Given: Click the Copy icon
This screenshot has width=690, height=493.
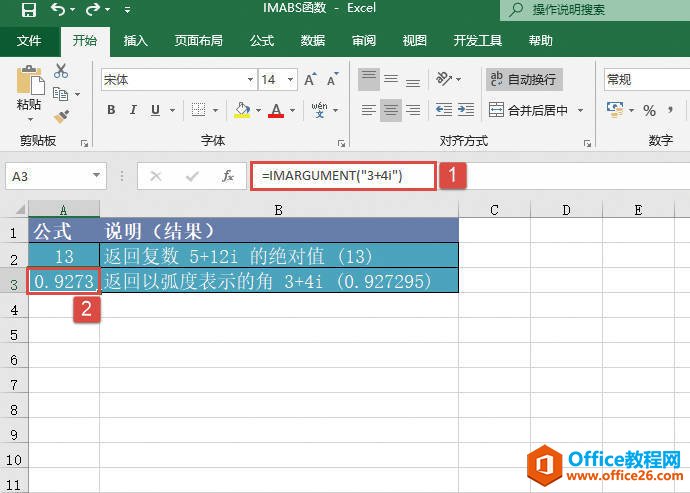Looking at the screenshot, I should click(x=61, y=94).
